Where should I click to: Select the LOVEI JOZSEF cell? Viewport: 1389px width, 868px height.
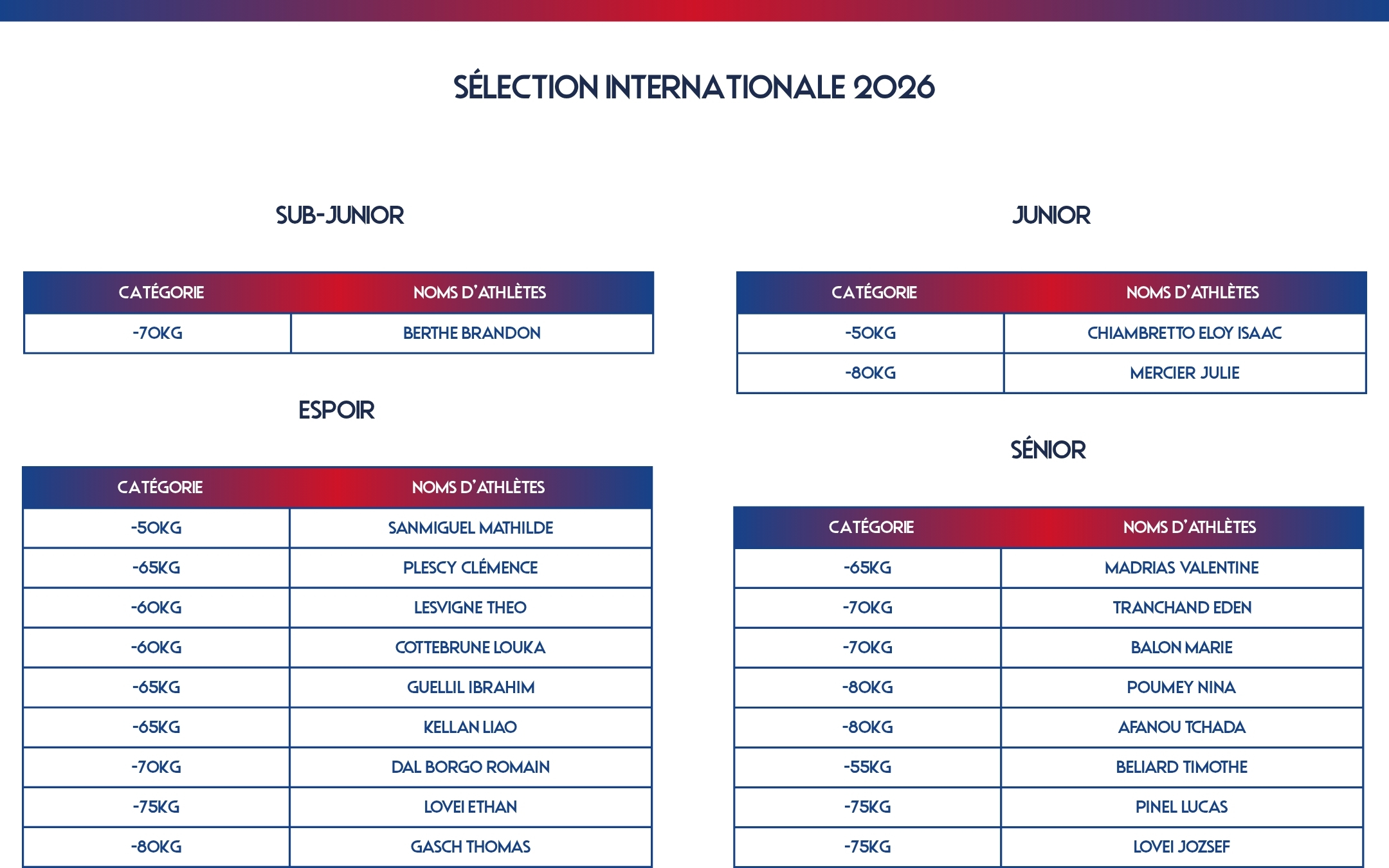coord(1182,847)
